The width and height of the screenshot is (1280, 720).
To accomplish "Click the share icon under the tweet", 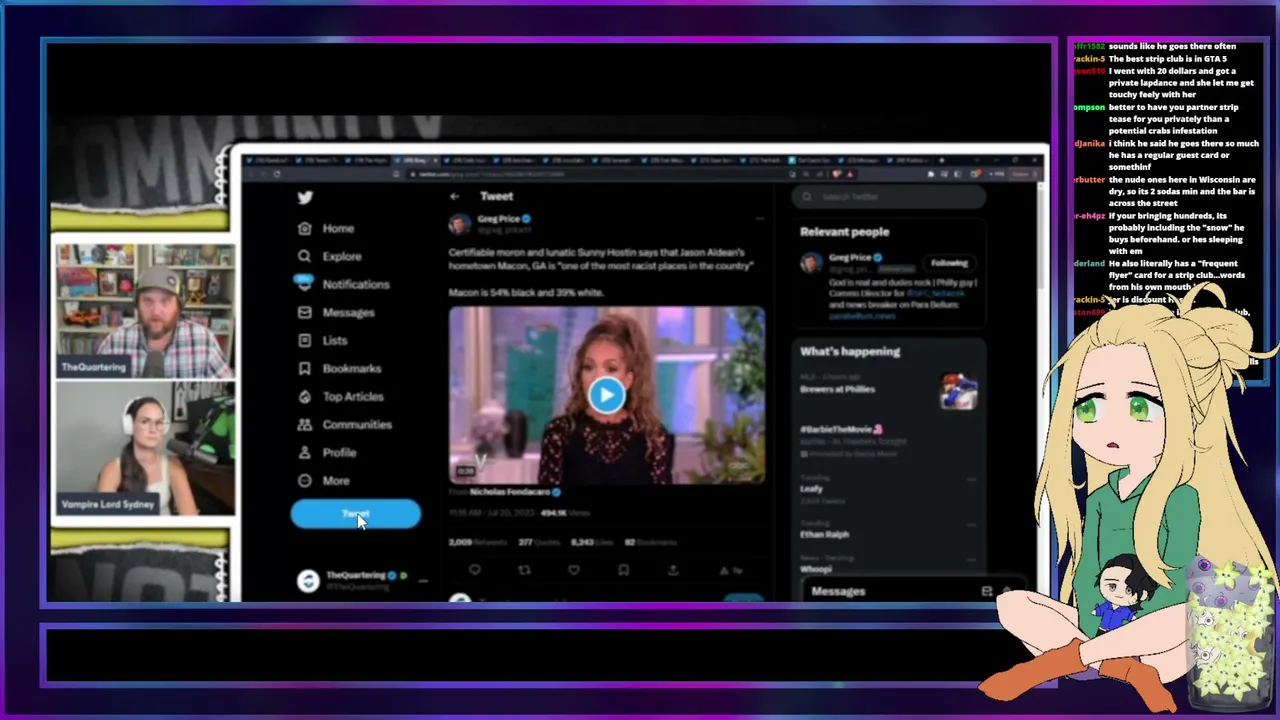I will pyautogui.click(x=673, y=570).
